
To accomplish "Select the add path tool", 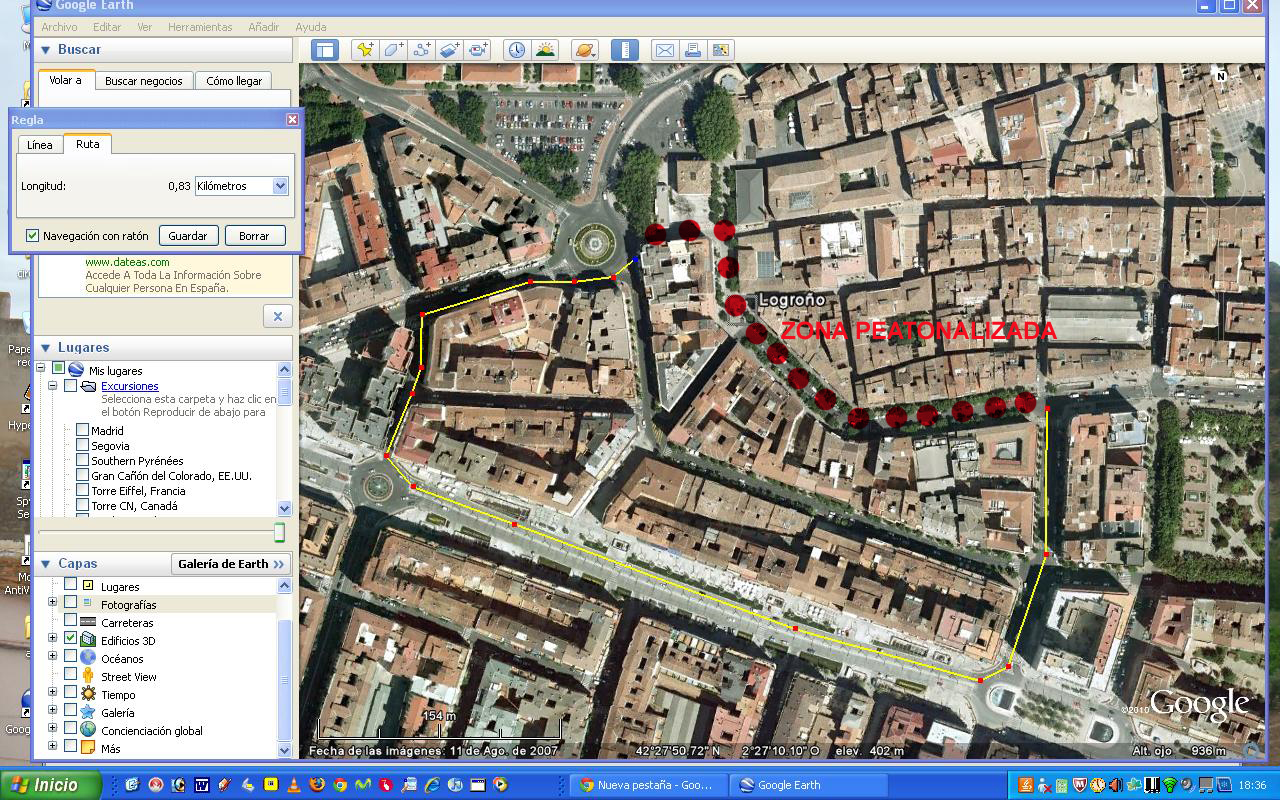I will pos(421,50).
